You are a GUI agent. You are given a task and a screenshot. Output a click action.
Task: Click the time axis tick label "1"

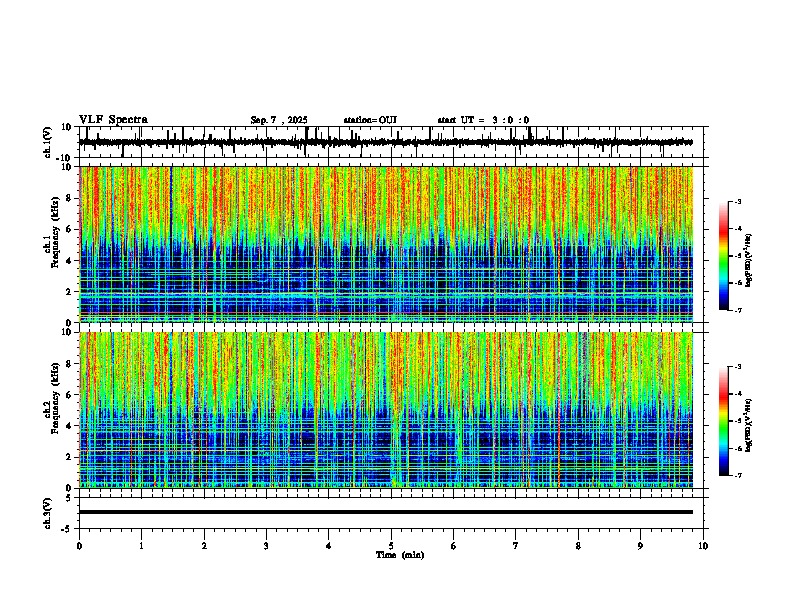click(x=141, y=546)
